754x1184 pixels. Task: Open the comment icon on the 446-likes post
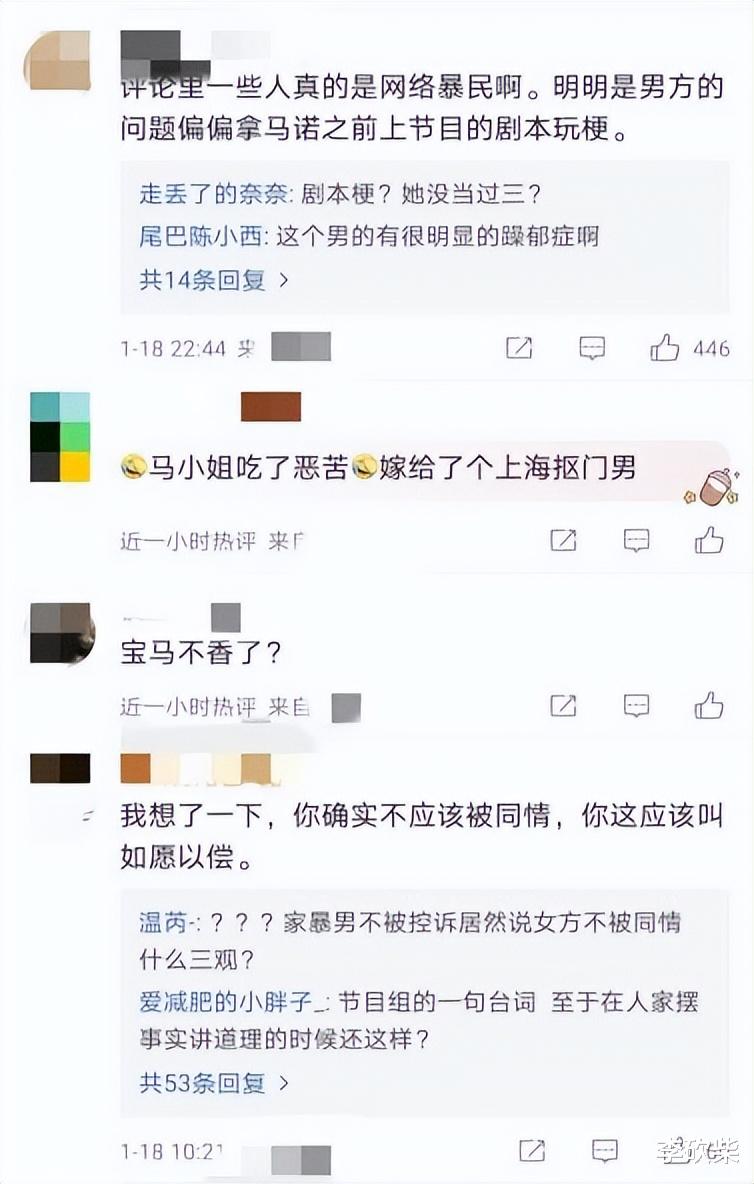[x=592, y=348]
